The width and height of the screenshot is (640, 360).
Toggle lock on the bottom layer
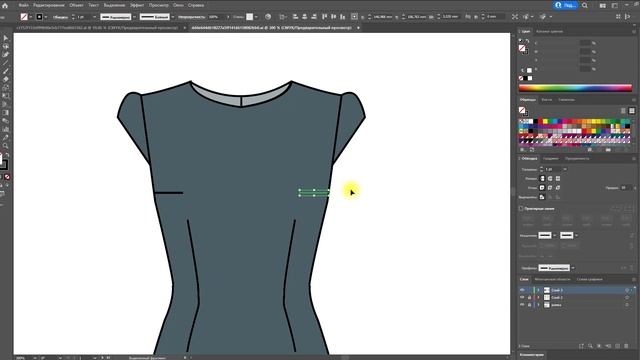[529, 305]
